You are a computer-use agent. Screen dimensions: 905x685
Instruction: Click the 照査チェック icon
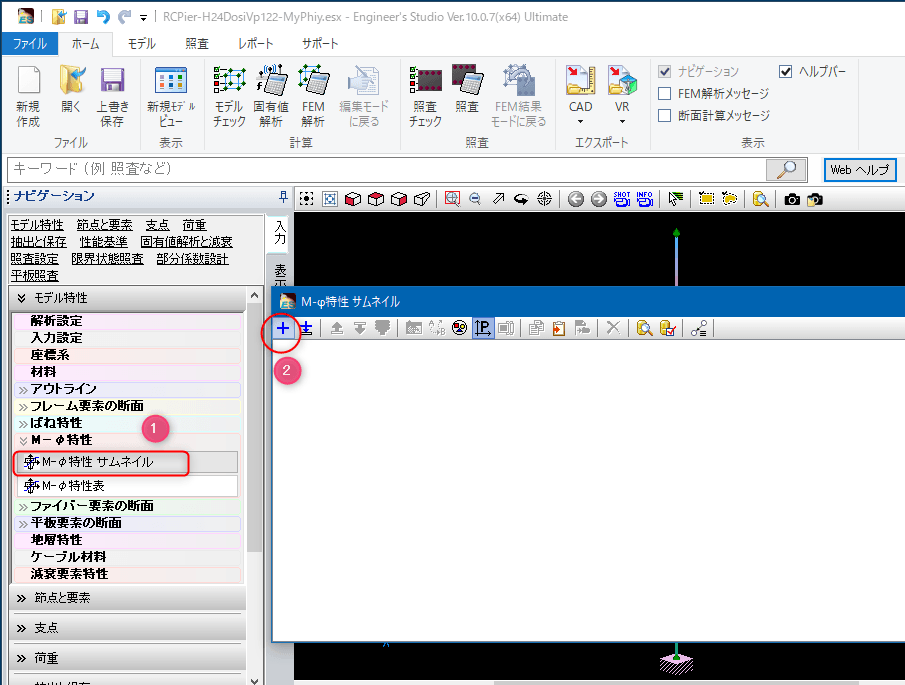pyautogui.click(x=425, y=98)
